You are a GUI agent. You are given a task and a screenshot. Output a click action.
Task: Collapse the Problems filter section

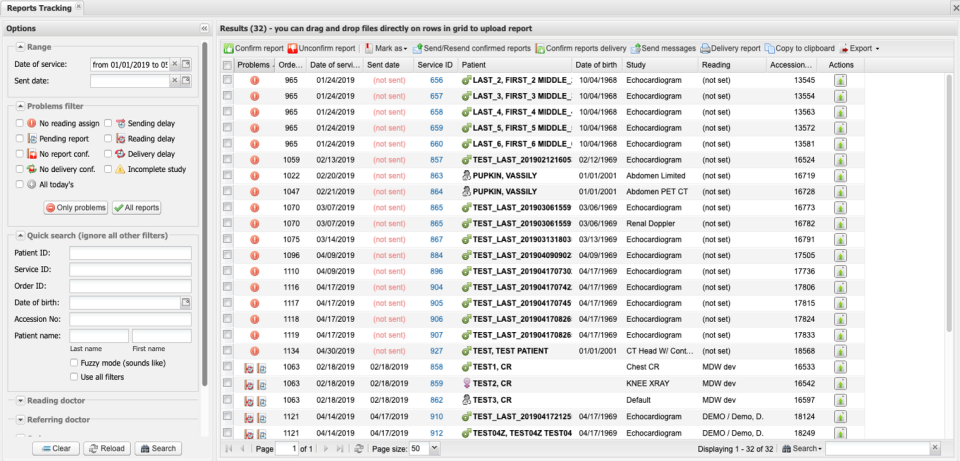[x=21, y=106]
